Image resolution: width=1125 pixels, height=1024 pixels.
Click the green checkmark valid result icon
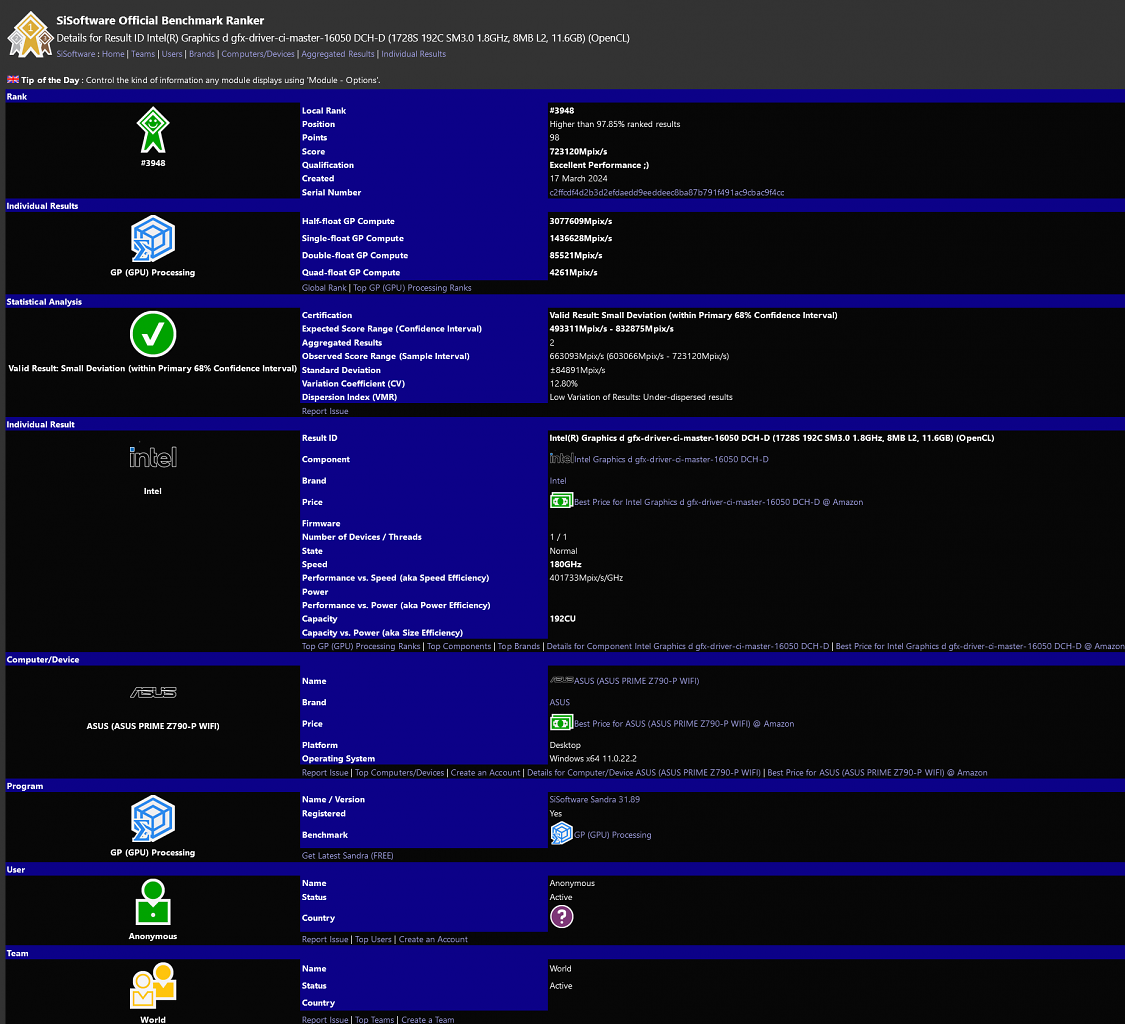[x=153, y=334]
